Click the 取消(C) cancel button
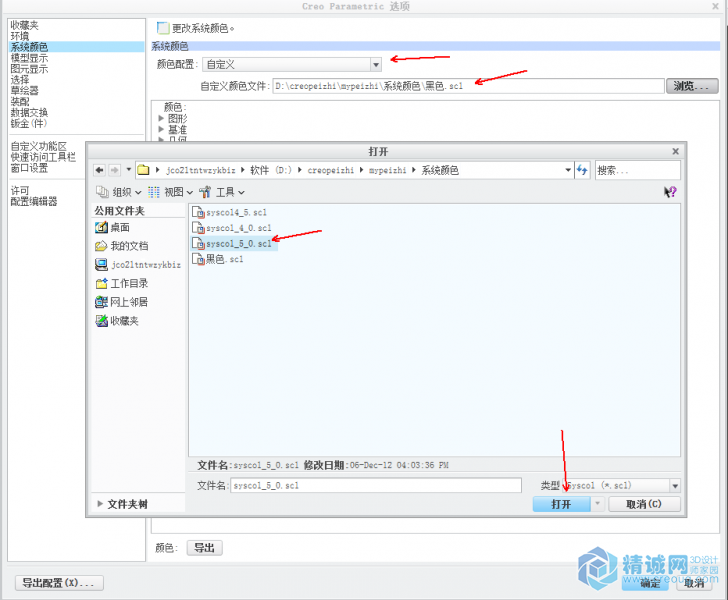 [644, 504]
